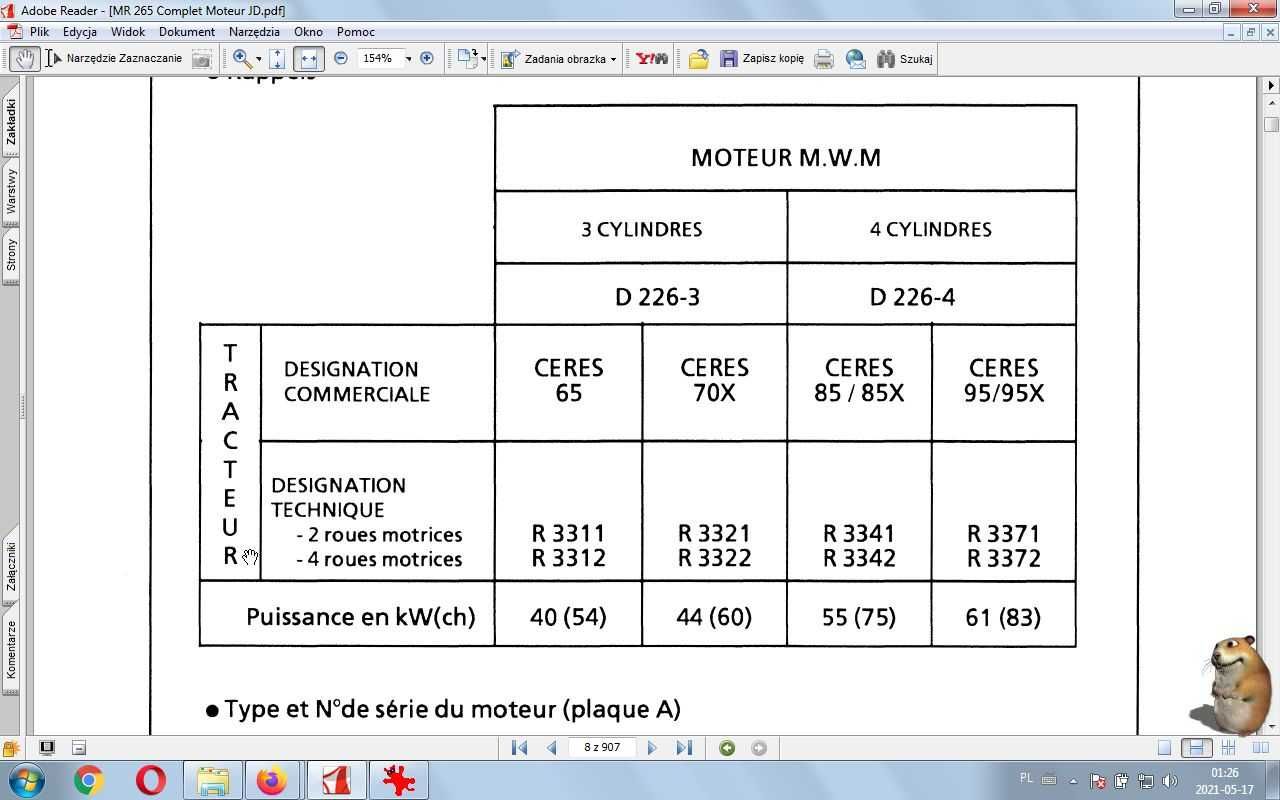Click the Fit Page height icon
This screenshot has height=800, width=1280.
[x=278, y=58]
